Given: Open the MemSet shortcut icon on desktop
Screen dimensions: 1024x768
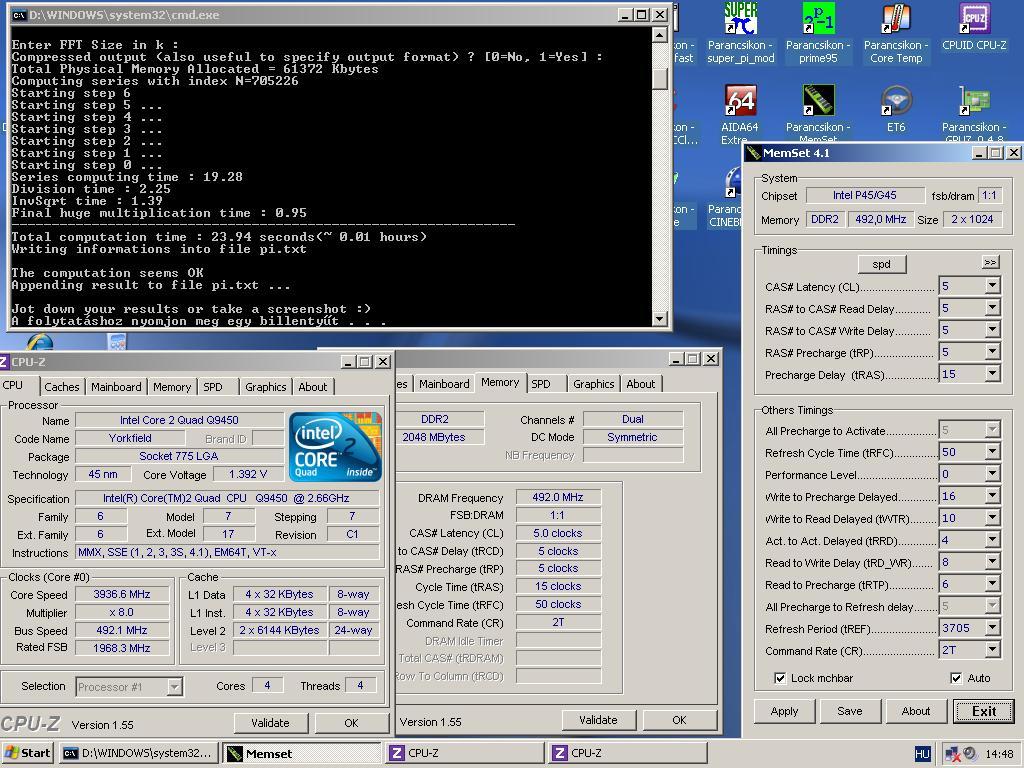Looking at the screenshot, I should pos(818,114).
